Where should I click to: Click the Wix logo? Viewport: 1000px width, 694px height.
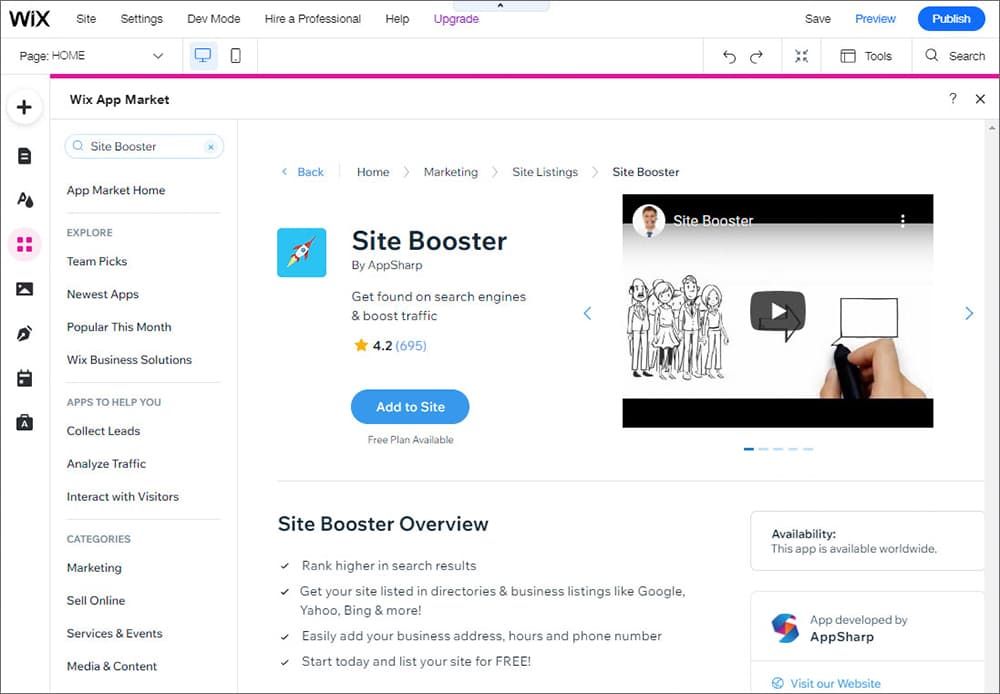[29, 18]
